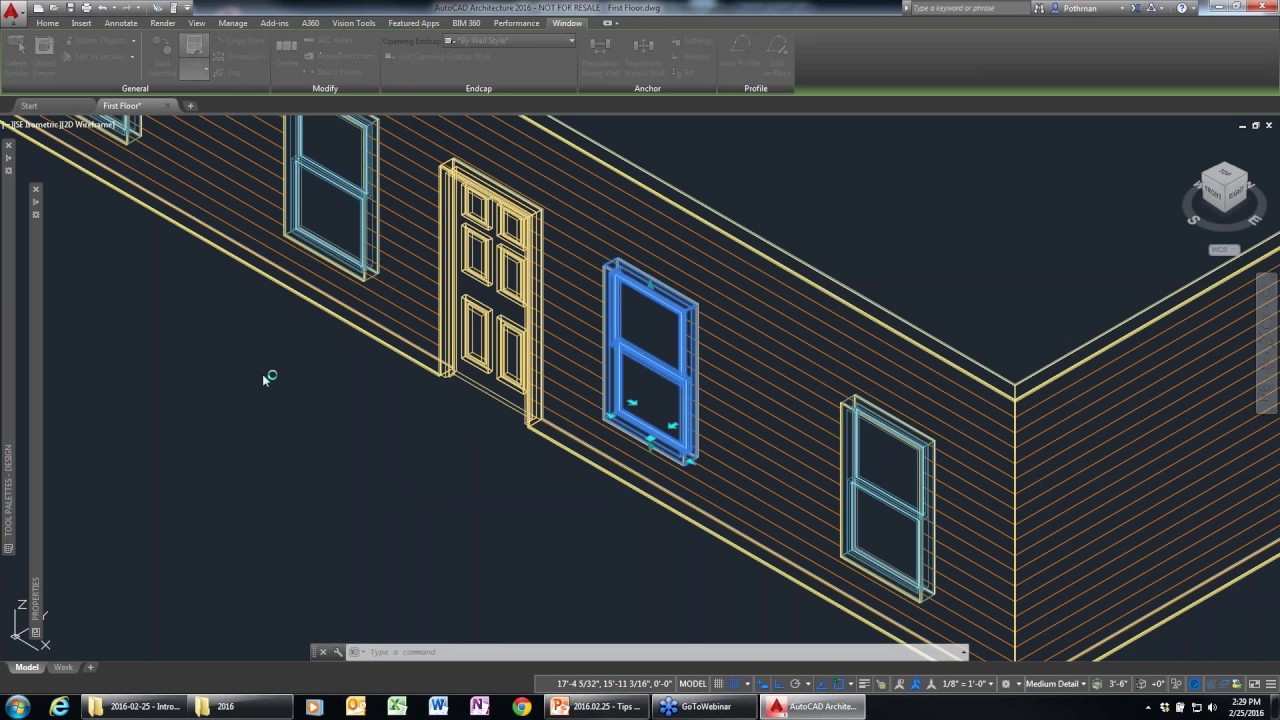Toggle grid display in the status bar
1280x720 pixels.
[x=717, y=684]
